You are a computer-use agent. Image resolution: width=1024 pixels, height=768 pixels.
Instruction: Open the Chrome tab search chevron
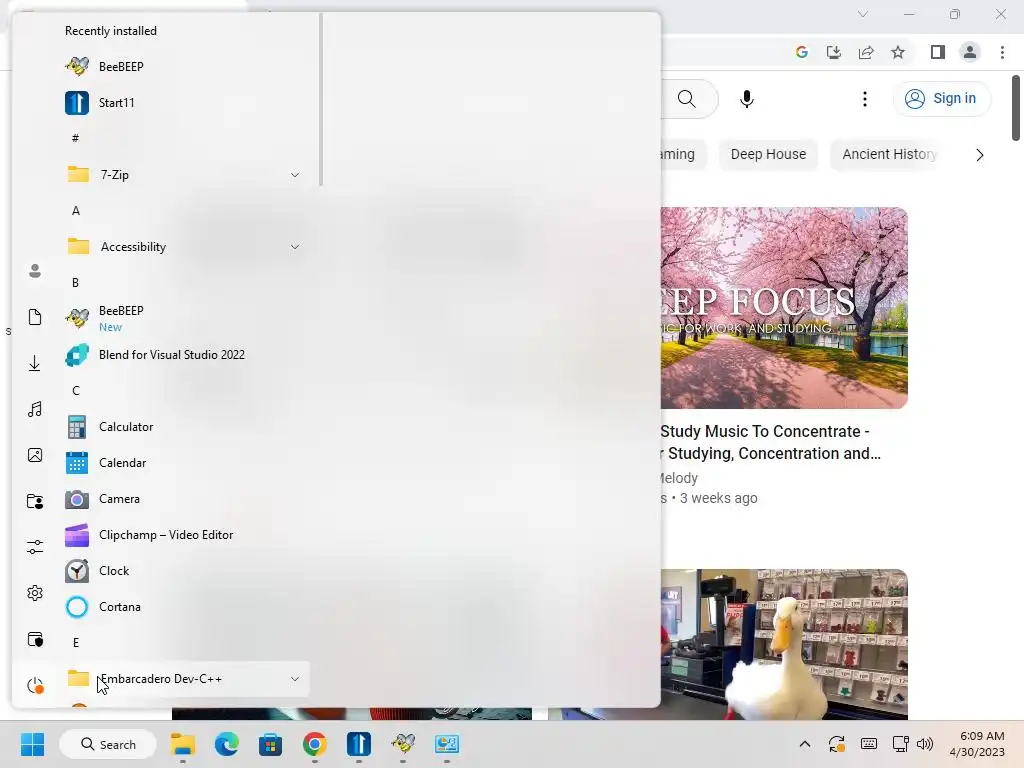[x=863, y=14]
